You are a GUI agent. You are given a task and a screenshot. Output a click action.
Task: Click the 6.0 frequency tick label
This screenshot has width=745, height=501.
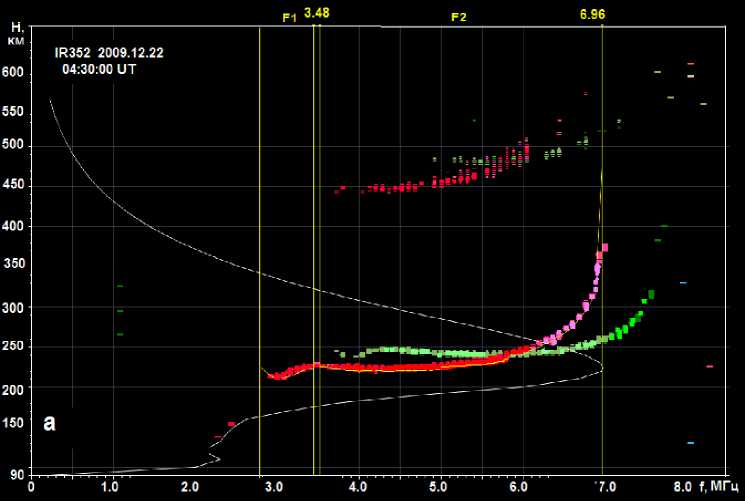pos(519,487)
